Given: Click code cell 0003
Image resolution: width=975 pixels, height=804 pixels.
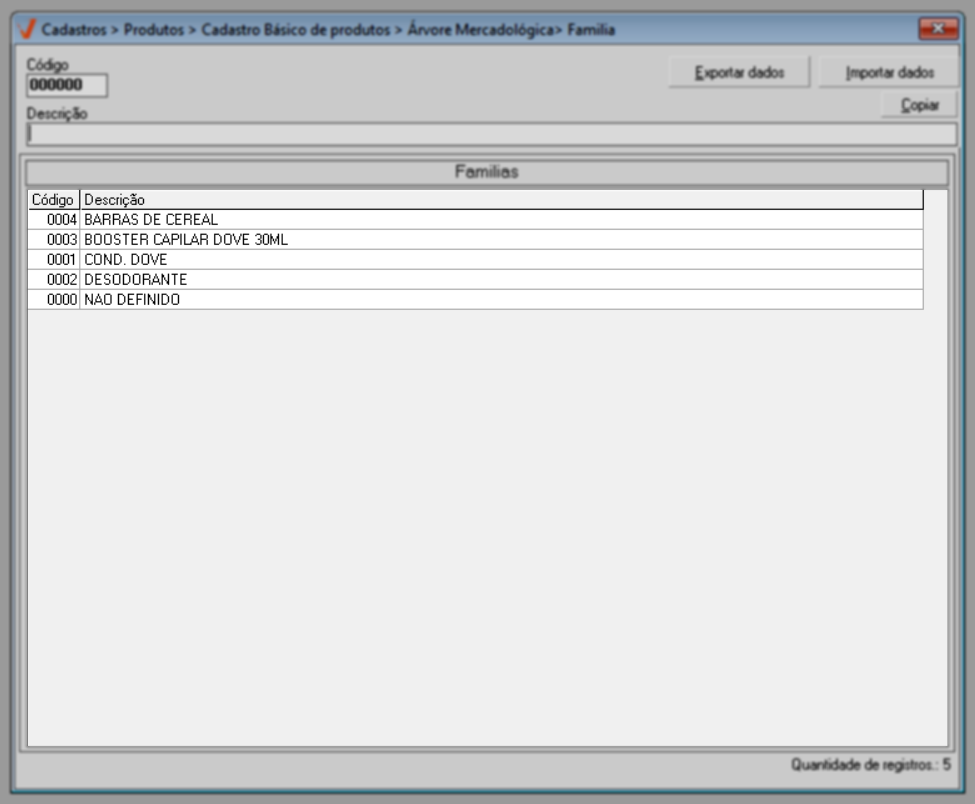Looking at the screenshot, I should [54, 239].
